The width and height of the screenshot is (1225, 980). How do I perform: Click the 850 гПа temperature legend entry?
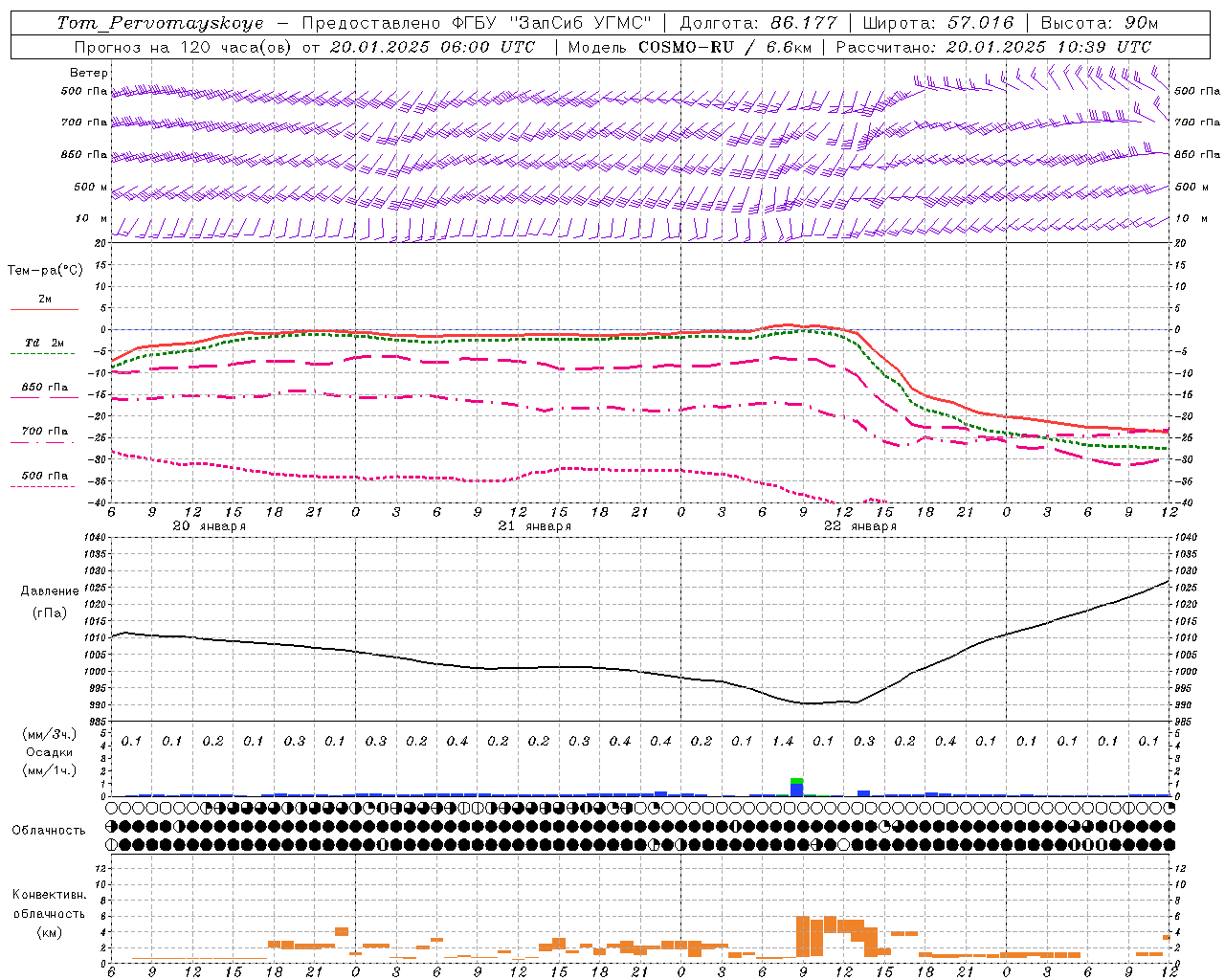45,388
